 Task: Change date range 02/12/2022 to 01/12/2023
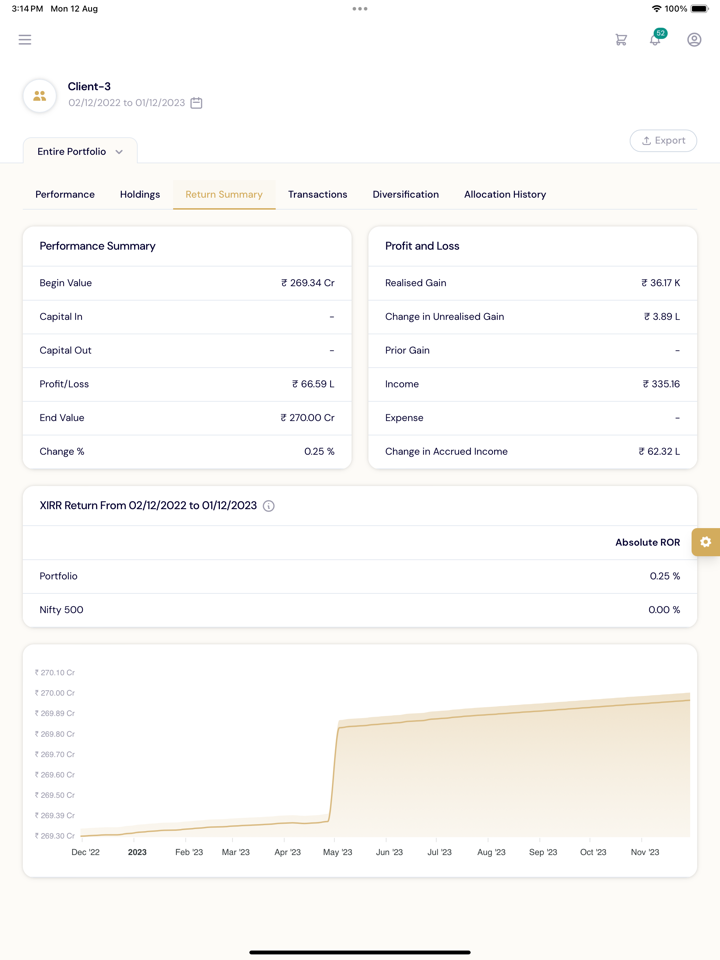[x=126, y=103]
